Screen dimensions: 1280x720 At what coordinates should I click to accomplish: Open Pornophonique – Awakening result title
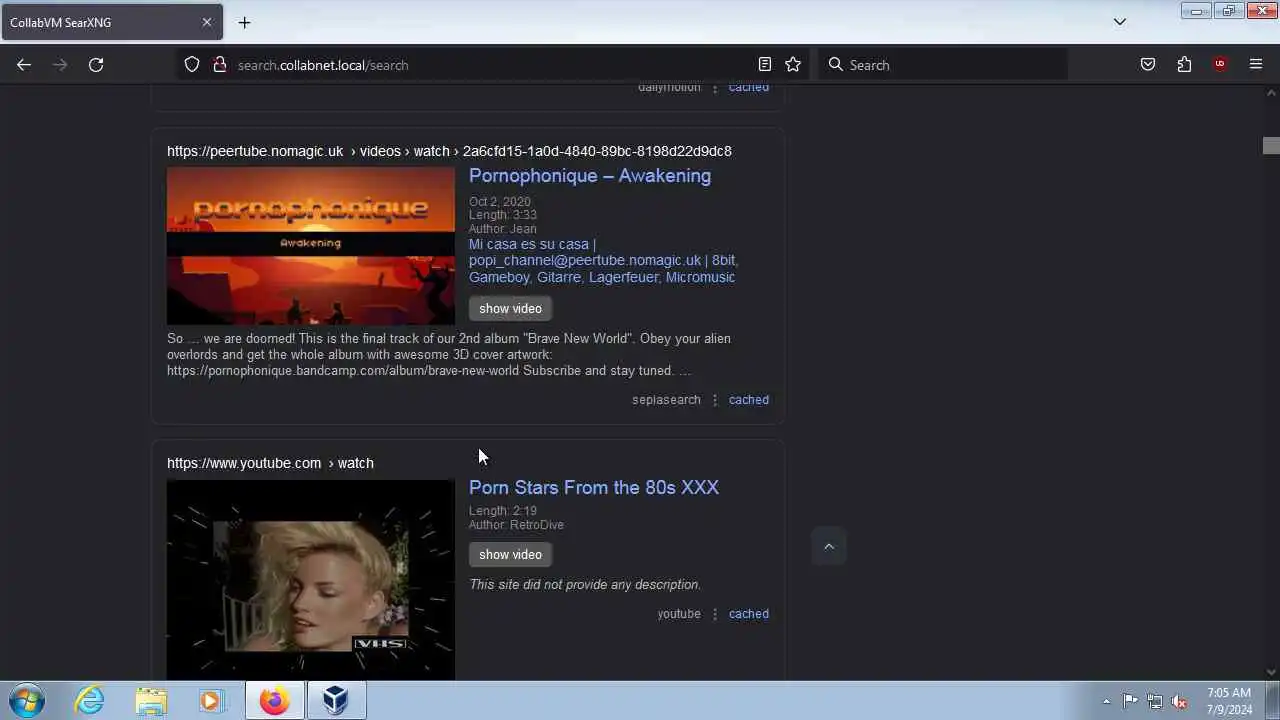click(x=590, y=176)
